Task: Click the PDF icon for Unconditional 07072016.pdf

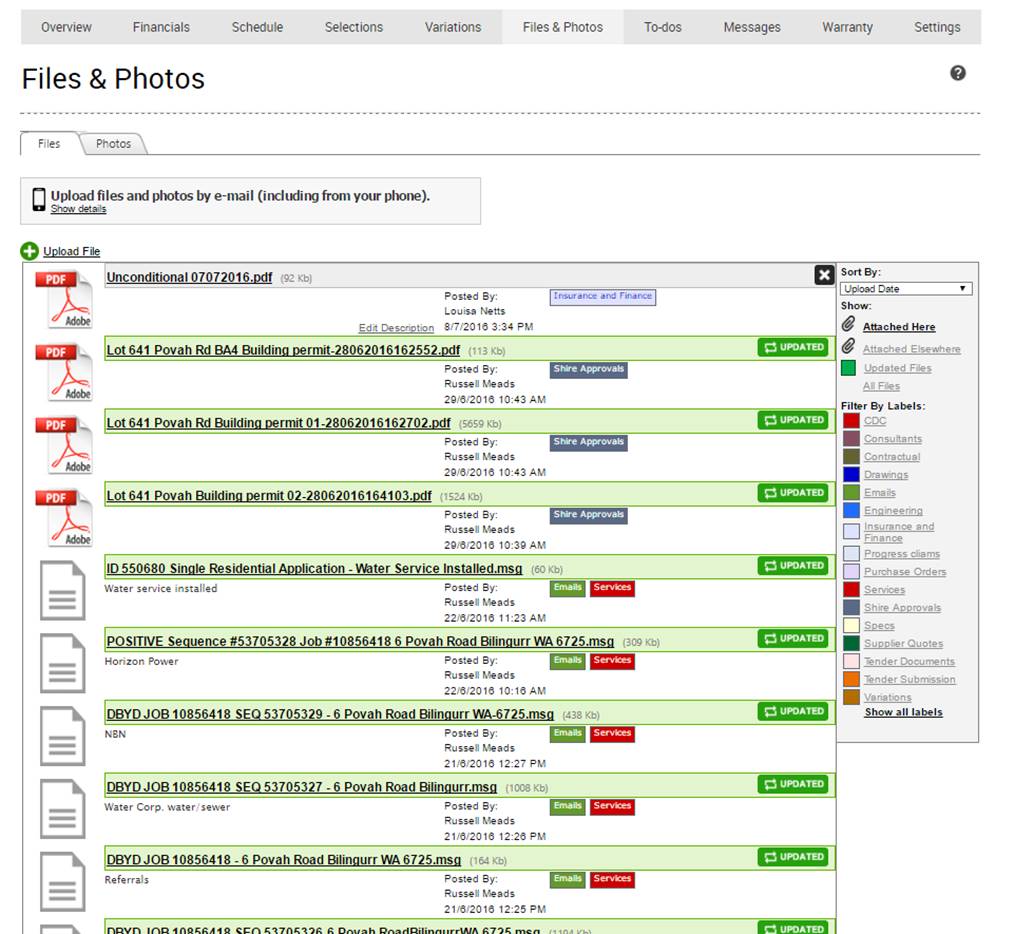Action: (x=64, y=299)
